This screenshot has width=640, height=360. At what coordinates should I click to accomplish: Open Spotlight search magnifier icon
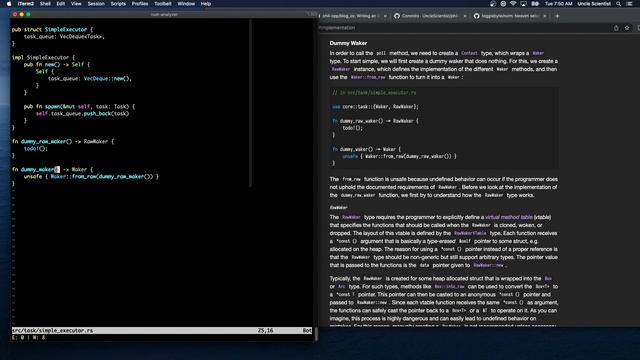tap(619, 4)
